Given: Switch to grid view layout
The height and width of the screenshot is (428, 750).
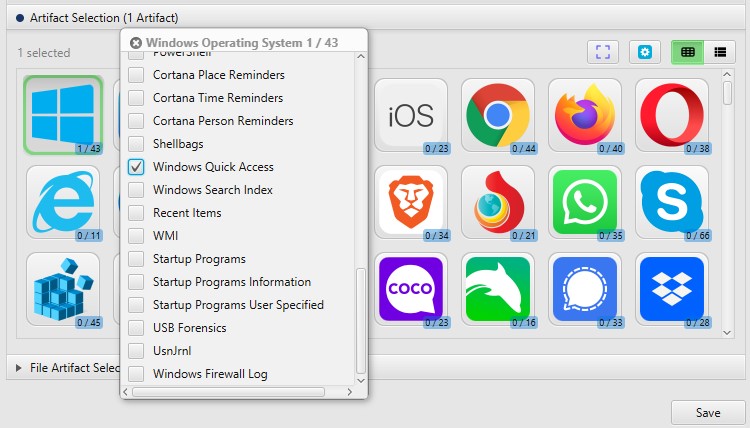Looking at the screenshot, I should pyautogui.click(x=688, y=52).
